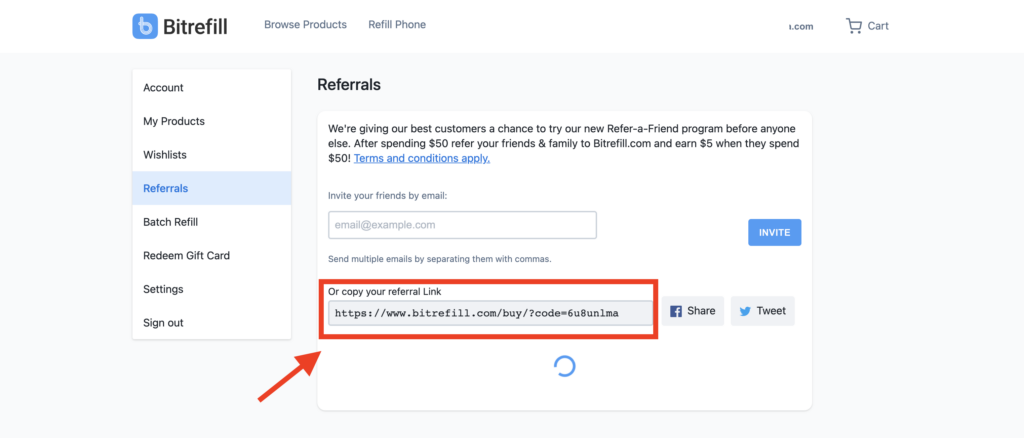
Task: Open Browse Products menu
Action: 305,25
